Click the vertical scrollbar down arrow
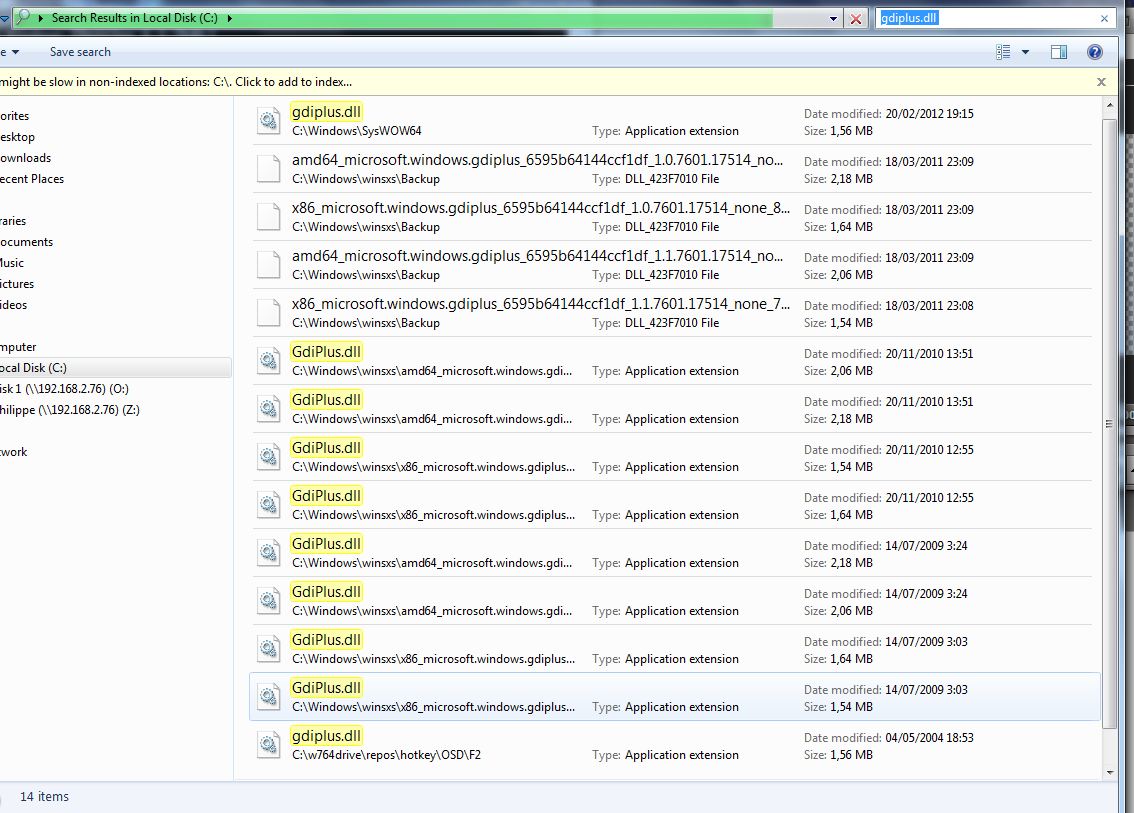 tap(1109, 772)
